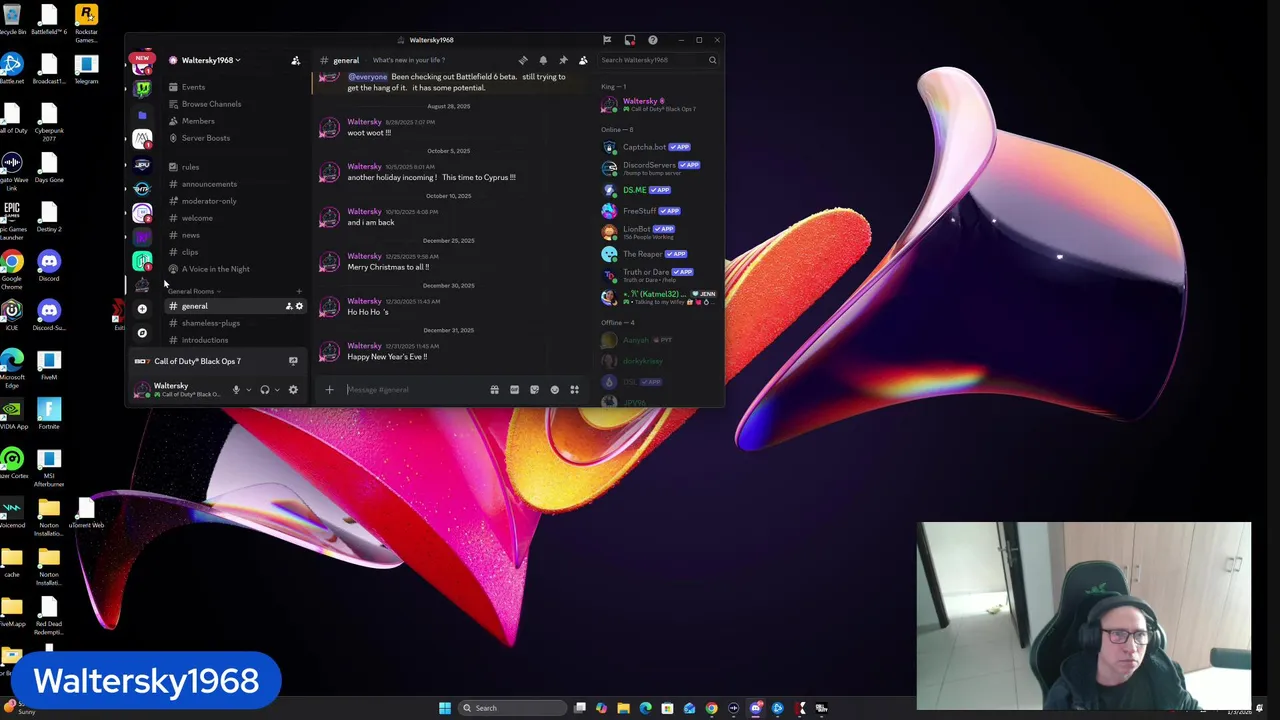The image size is (1280, 720).
Task: Open the DiscordServers member entry
Action: point(658,168)
